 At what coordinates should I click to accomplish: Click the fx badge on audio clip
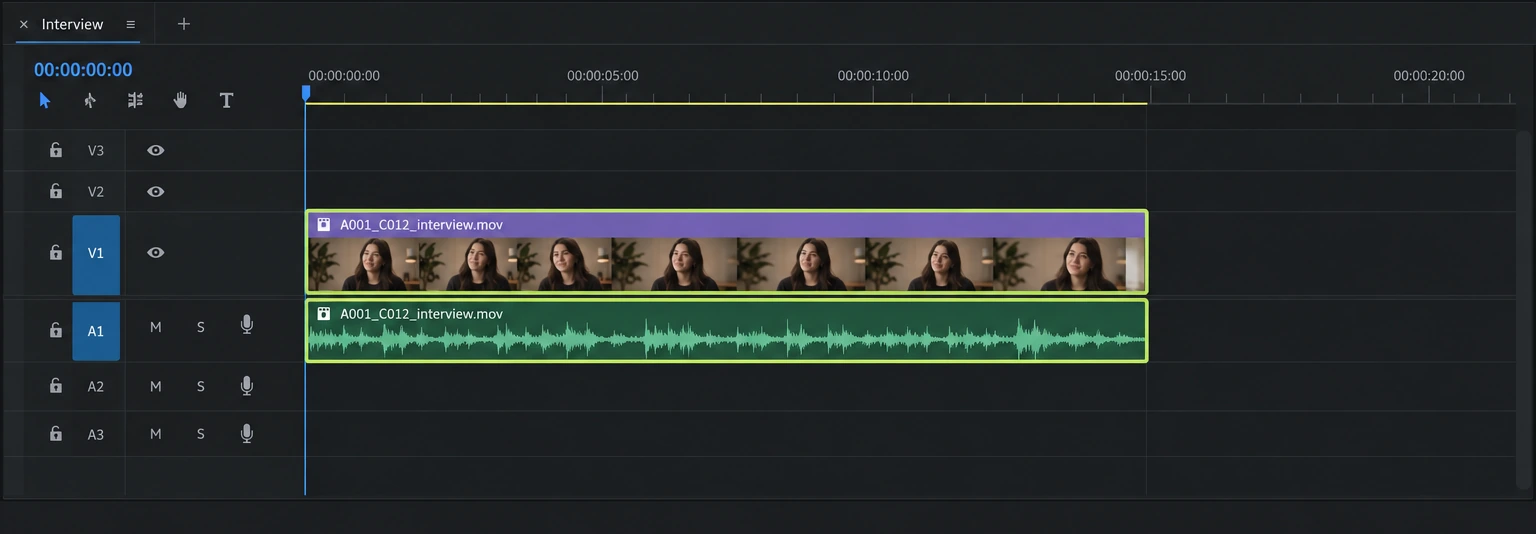323,314
